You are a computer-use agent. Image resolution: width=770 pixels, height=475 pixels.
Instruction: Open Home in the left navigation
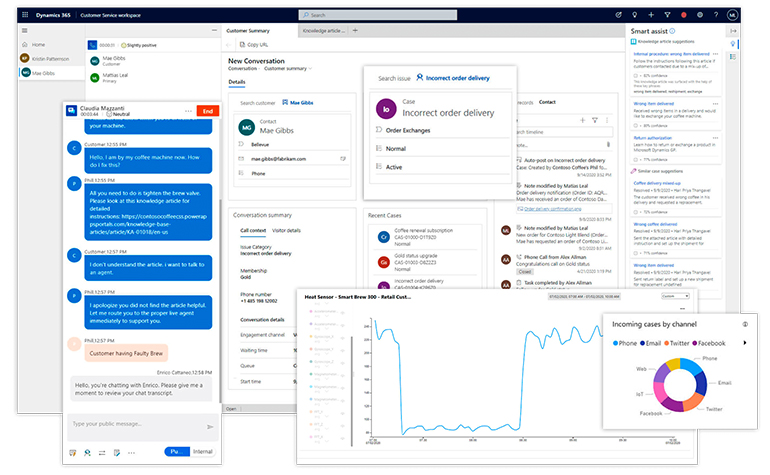[34, 45]
